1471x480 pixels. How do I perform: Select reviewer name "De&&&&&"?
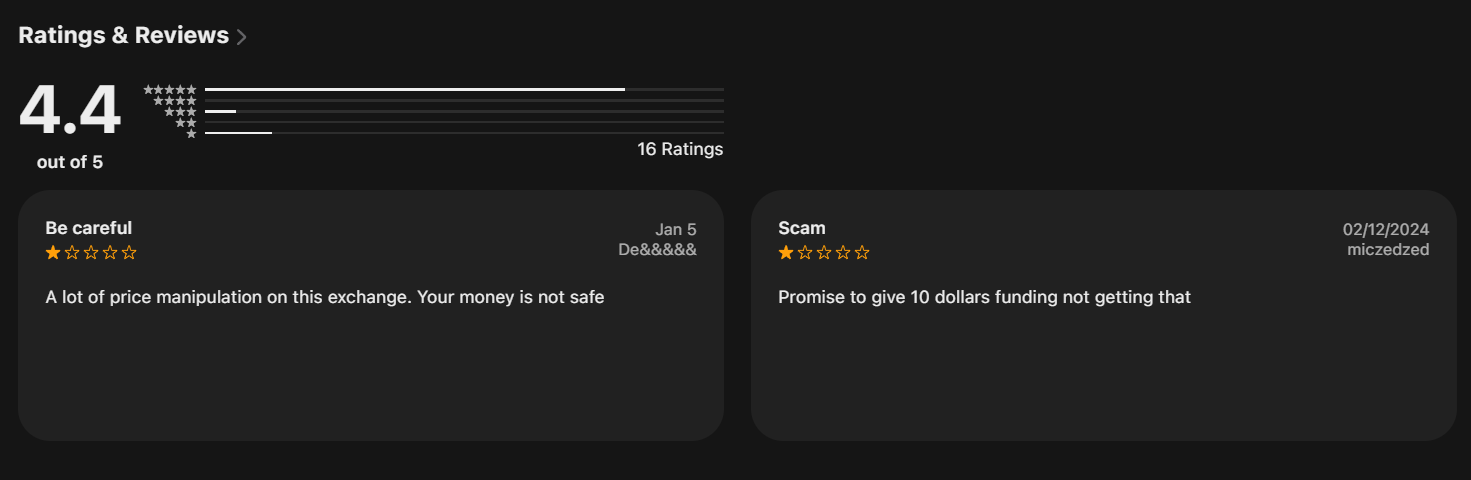[657, 250]
